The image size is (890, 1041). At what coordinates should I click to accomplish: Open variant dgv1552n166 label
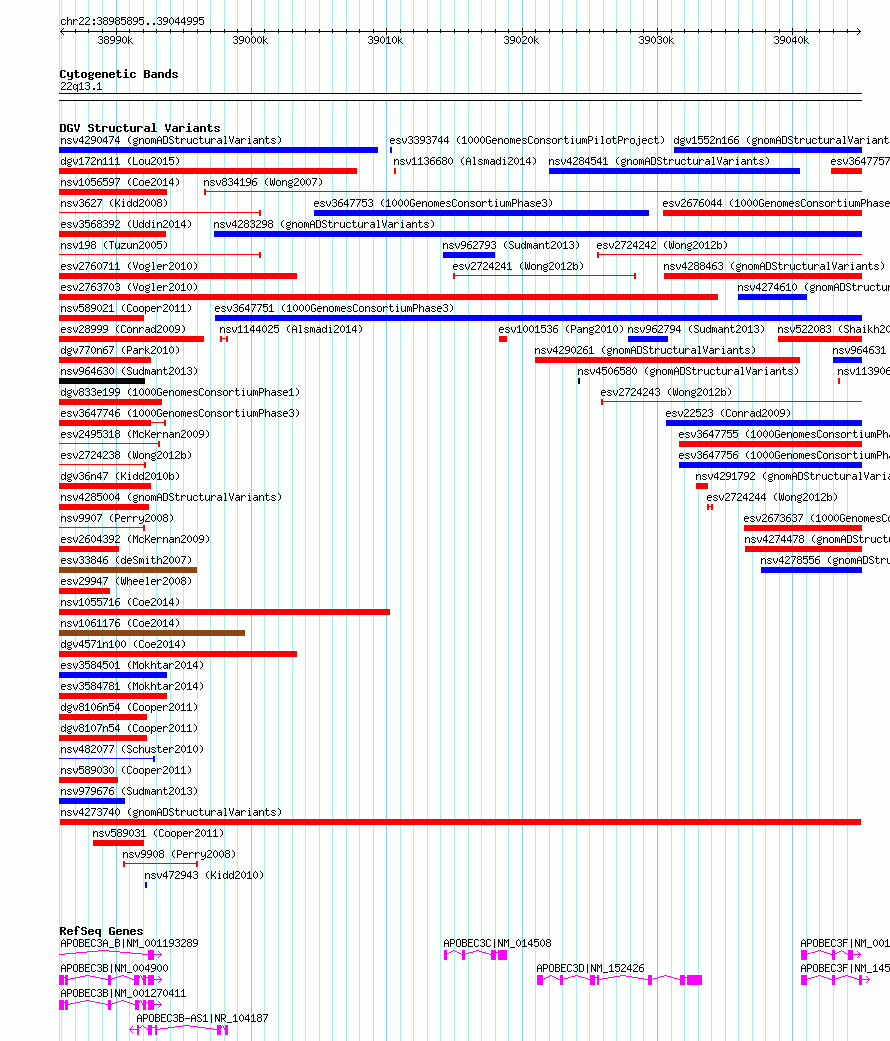tap(781, 140)
